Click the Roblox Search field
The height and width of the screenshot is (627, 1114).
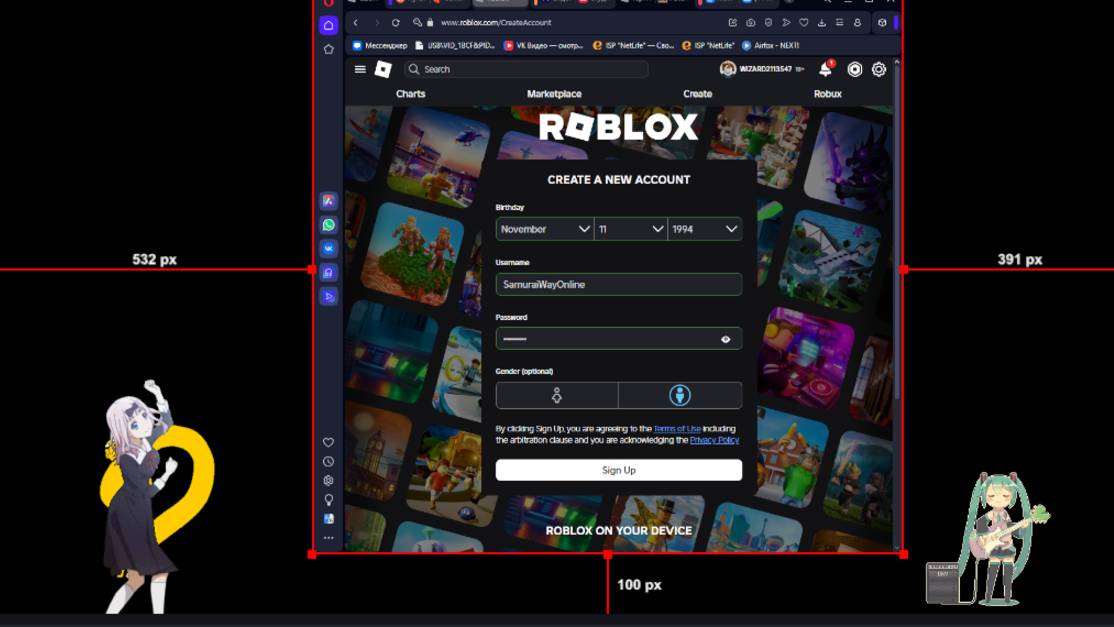tap(526, 69)
